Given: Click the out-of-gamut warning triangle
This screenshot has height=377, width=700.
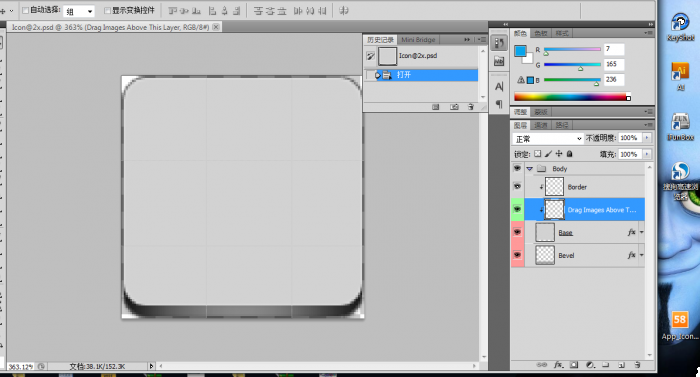Looking at the screenshot, I should click(x=521, y=80).
